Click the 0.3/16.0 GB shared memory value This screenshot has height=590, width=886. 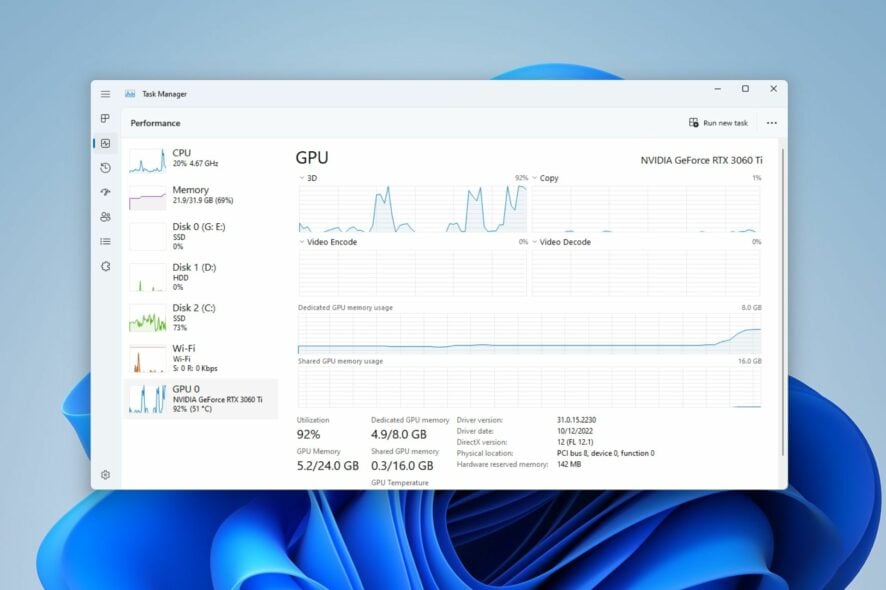coord(402,466)
